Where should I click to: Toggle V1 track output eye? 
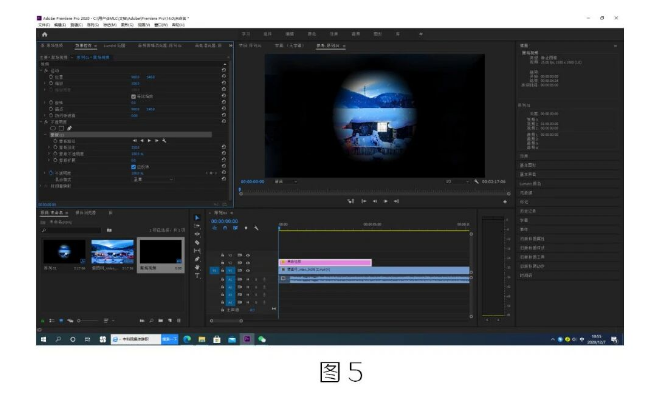[x=248, y=271]
